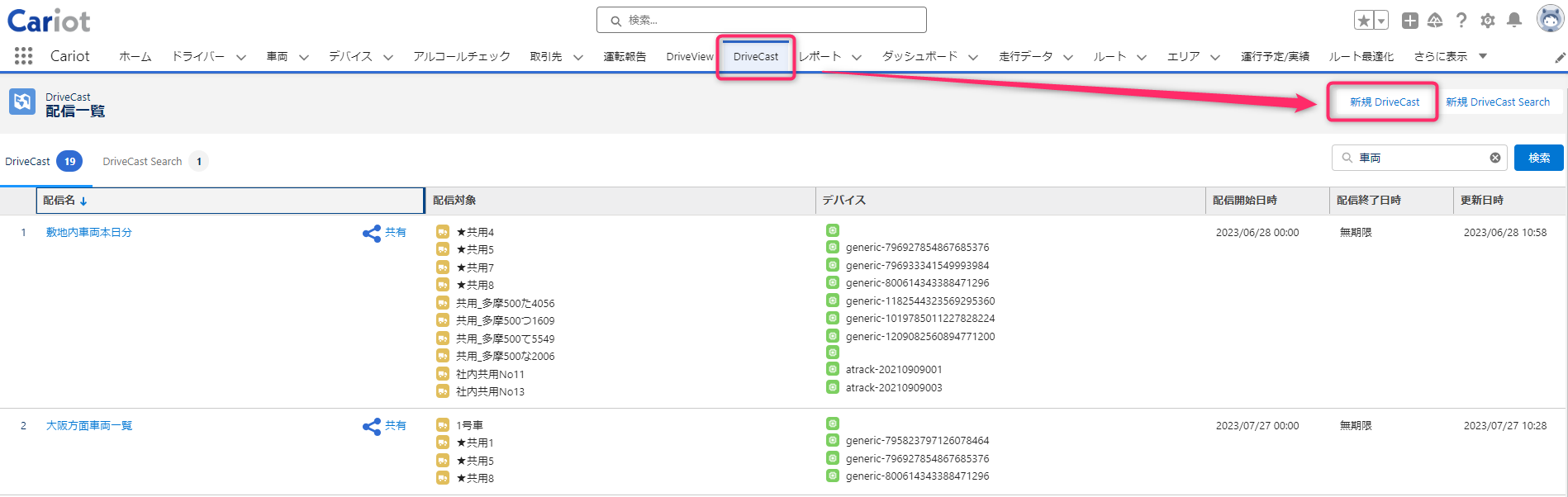Select the DriveCast list tab with 19
The image size is (1568, 497).
coord(44,161)
